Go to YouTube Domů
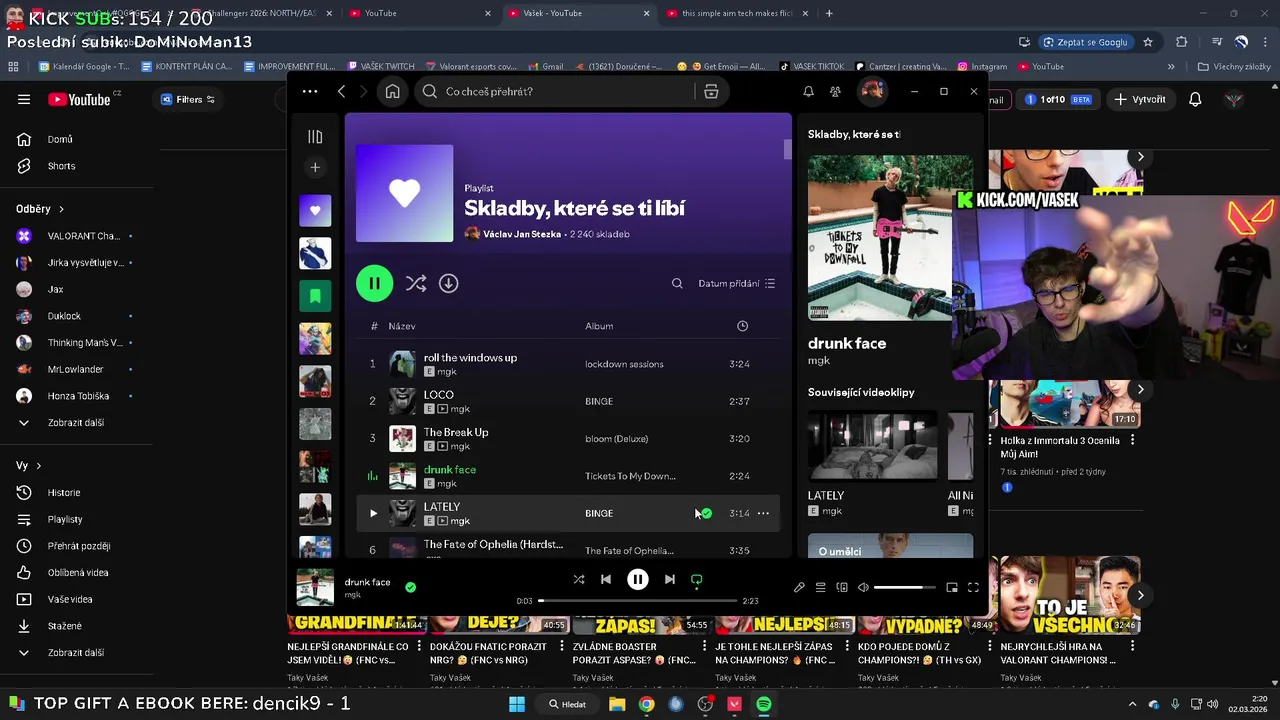Viewport: 1280px width, 720px height. (60, 139)
